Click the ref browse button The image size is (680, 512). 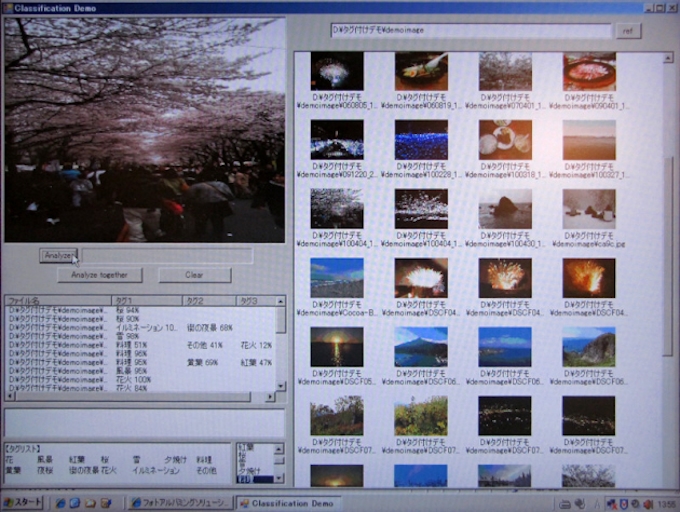point(627,30)
